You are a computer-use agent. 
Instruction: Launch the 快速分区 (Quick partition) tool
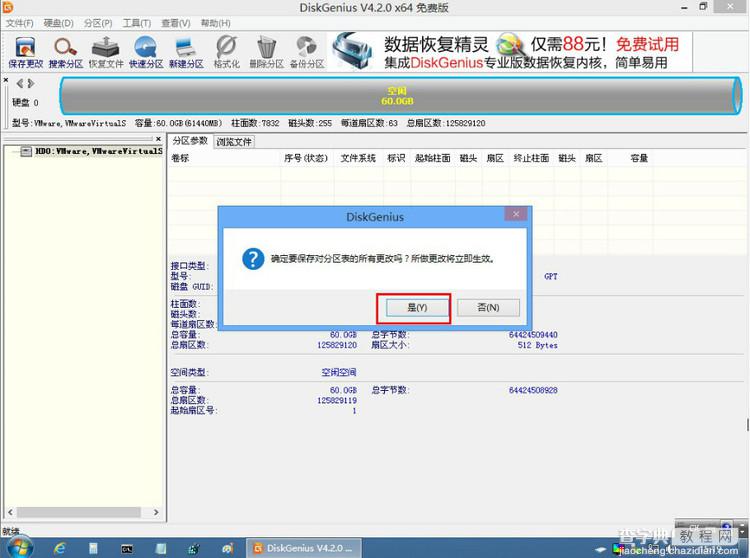pos(146,52)
